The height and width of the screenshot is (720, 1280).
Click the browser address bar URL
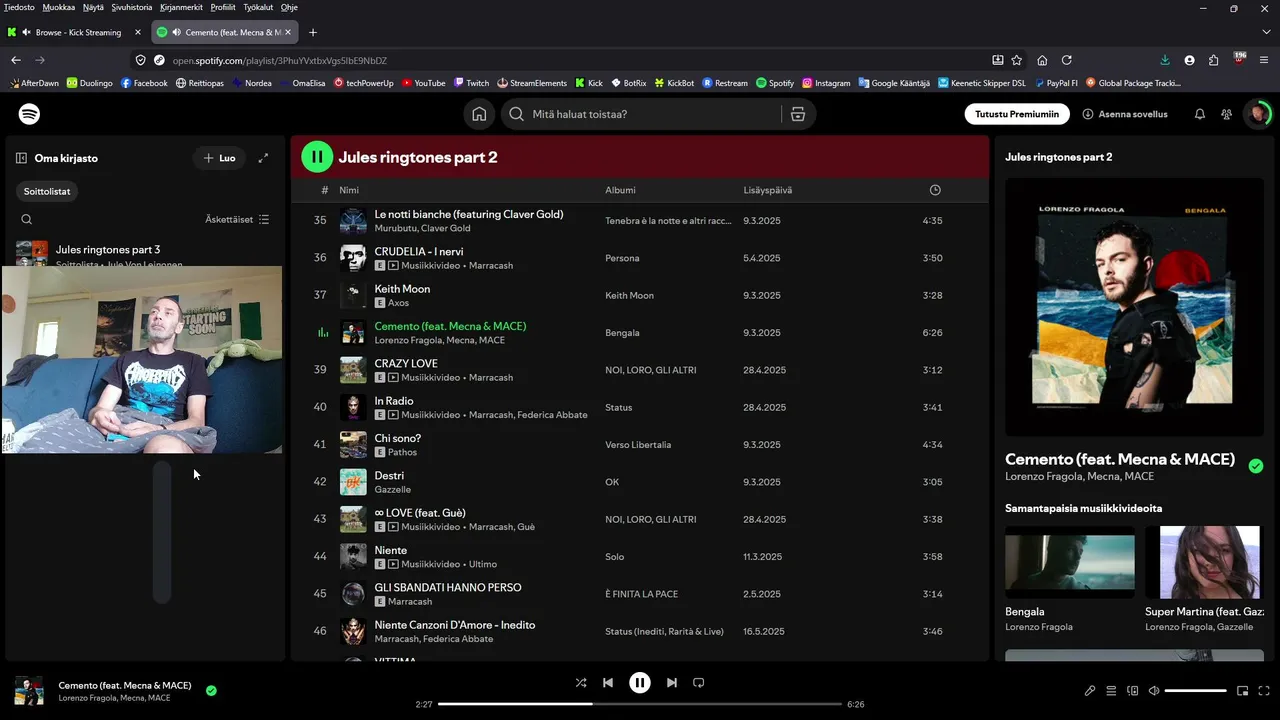[279, 60]
